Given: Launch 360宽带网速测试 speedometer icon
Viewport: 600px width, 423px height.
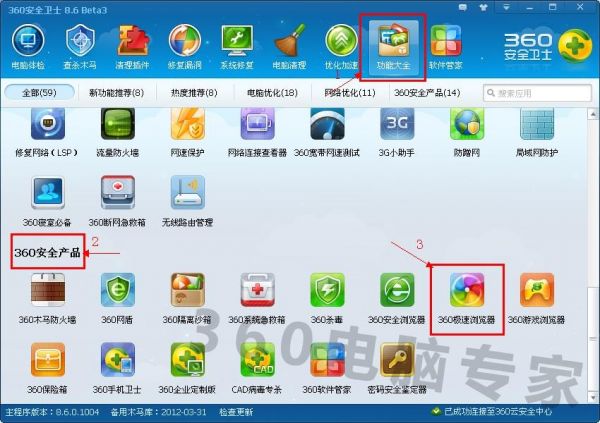Looking at the screenshot, I should tap(327, 127).
